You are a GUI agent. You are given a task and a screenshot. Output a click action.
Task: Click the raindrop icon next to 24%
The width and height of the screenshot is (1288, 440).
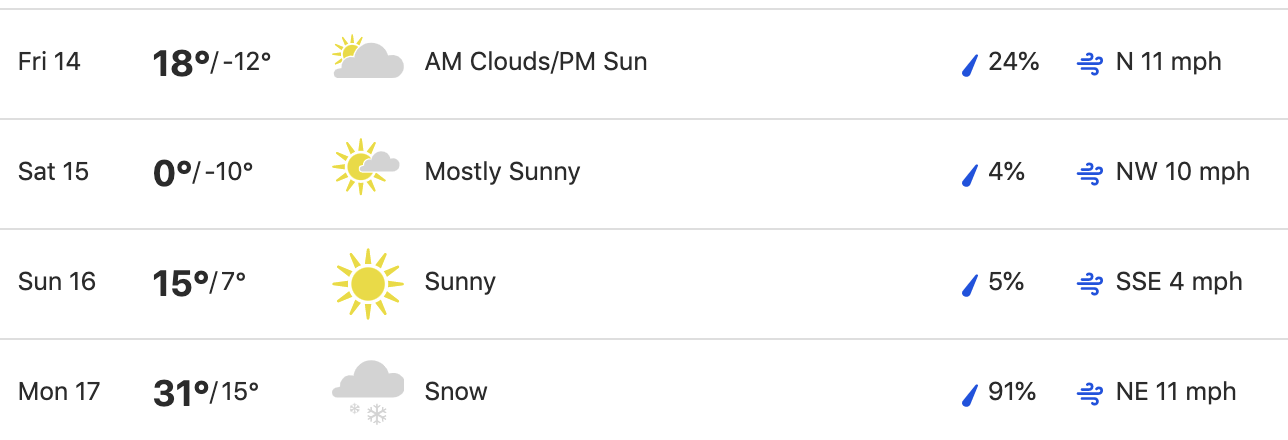click(x=968, y=65)
